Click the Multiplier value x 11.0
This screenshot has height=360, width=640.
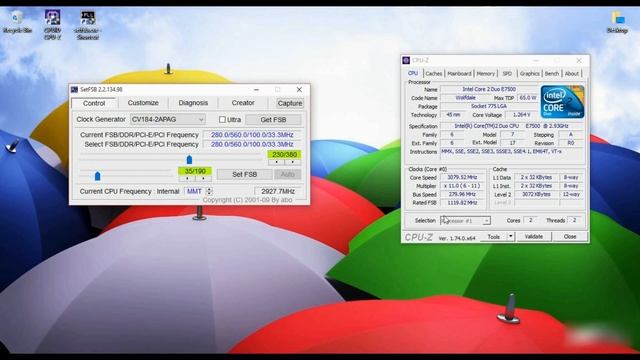(x=462, y=186)
